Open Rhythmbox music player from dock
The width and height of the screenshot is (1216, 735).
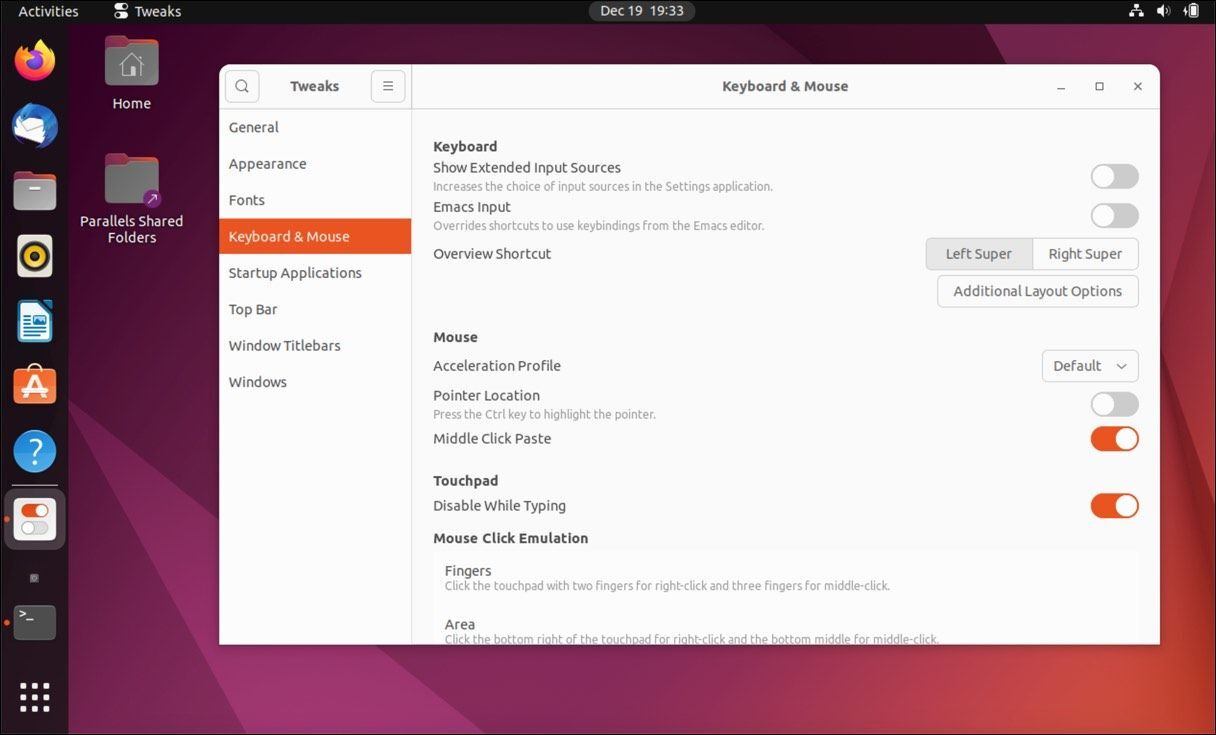[x=35, y=257]
